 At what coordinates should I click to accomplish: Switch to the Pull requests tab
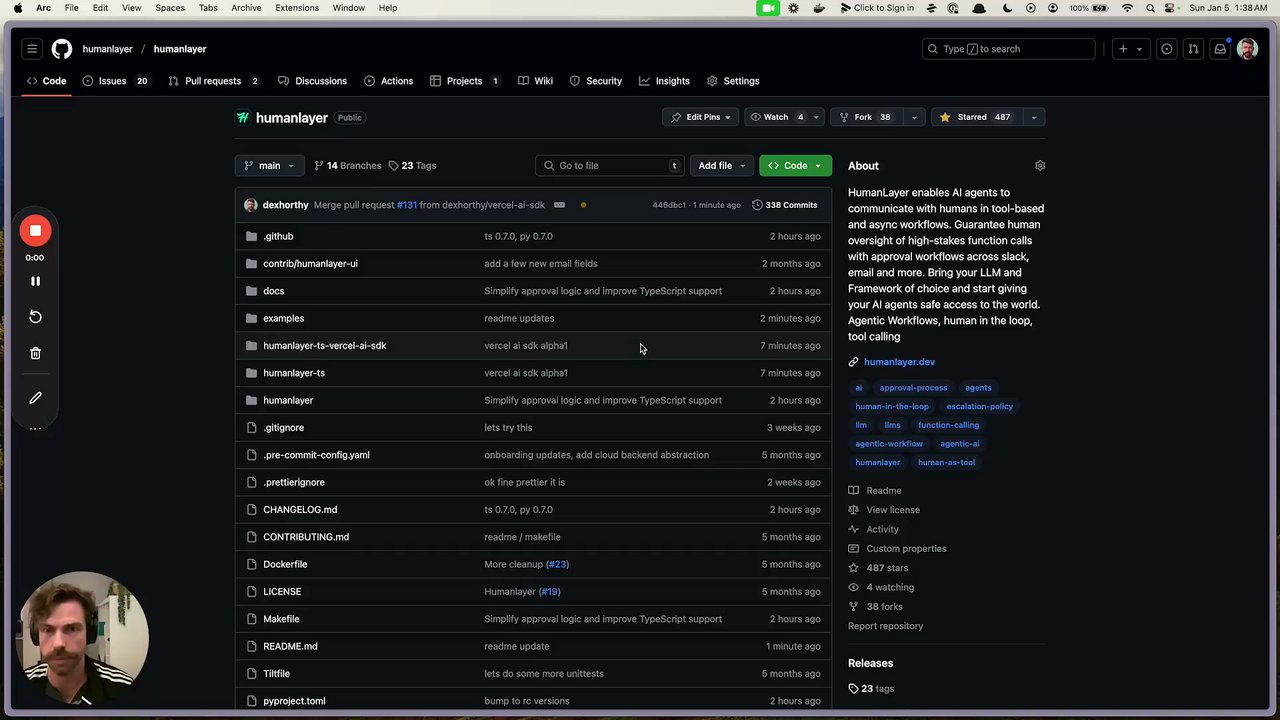tap(214, 81)
